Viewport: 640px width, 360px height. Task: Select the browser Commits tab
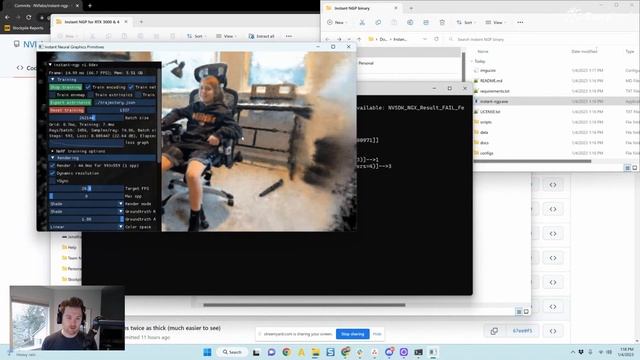(x=43, y=6)
